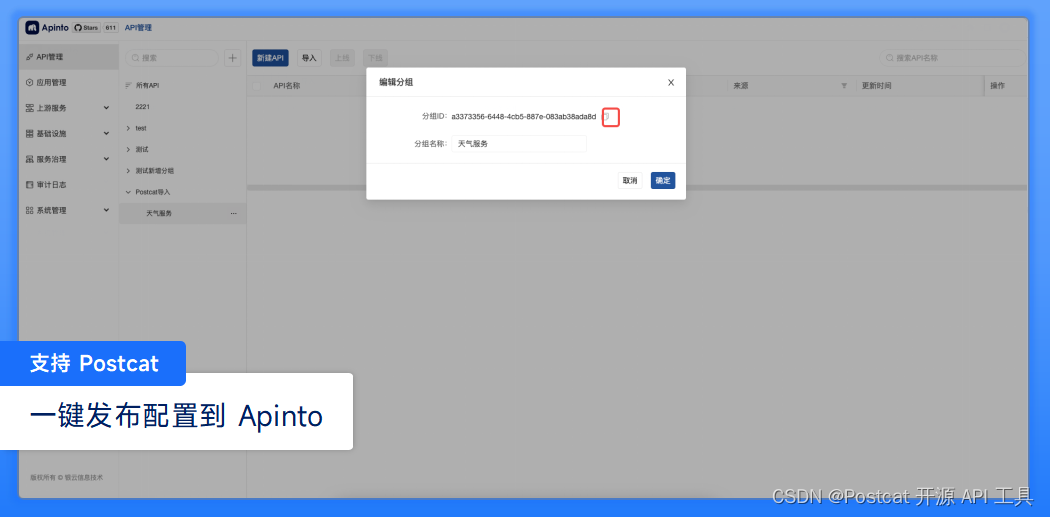Expand the 服务治理 menu chevron

pos(106,159)
